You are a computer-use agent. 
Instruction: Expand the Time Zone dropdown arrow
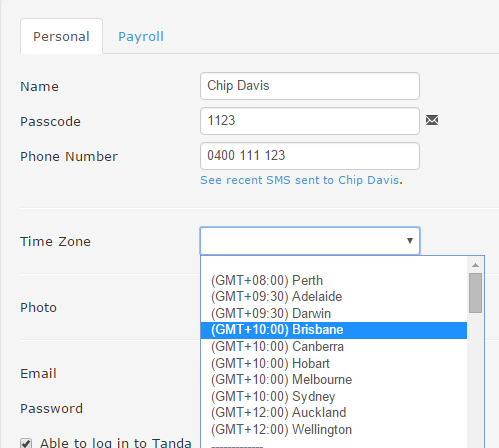tap(410, 240)
